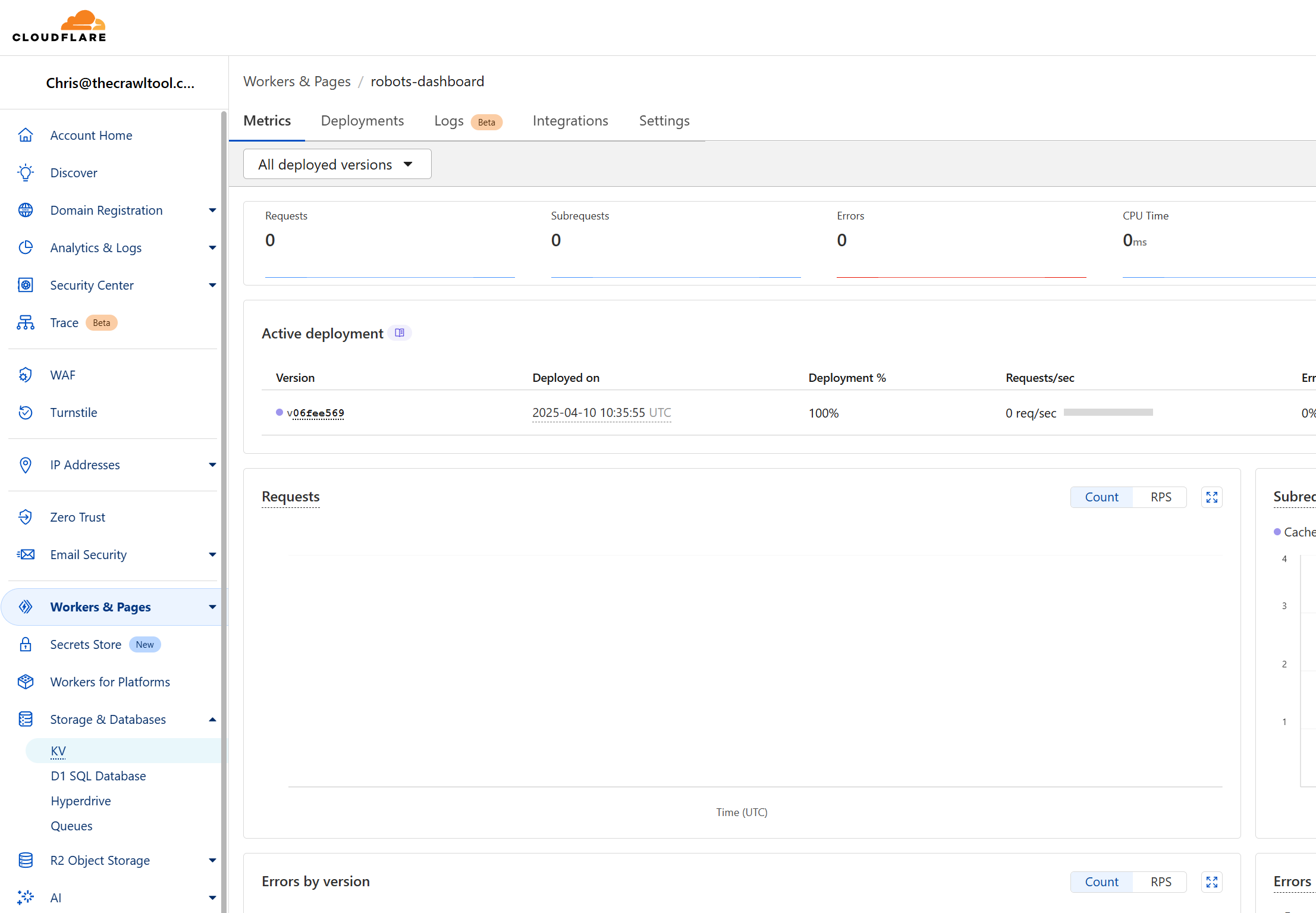Expand the Requests chart to fullscreen
The width and height of the screenshot is (1316, 913).
pyautogui.click(x=1211, y=497)
